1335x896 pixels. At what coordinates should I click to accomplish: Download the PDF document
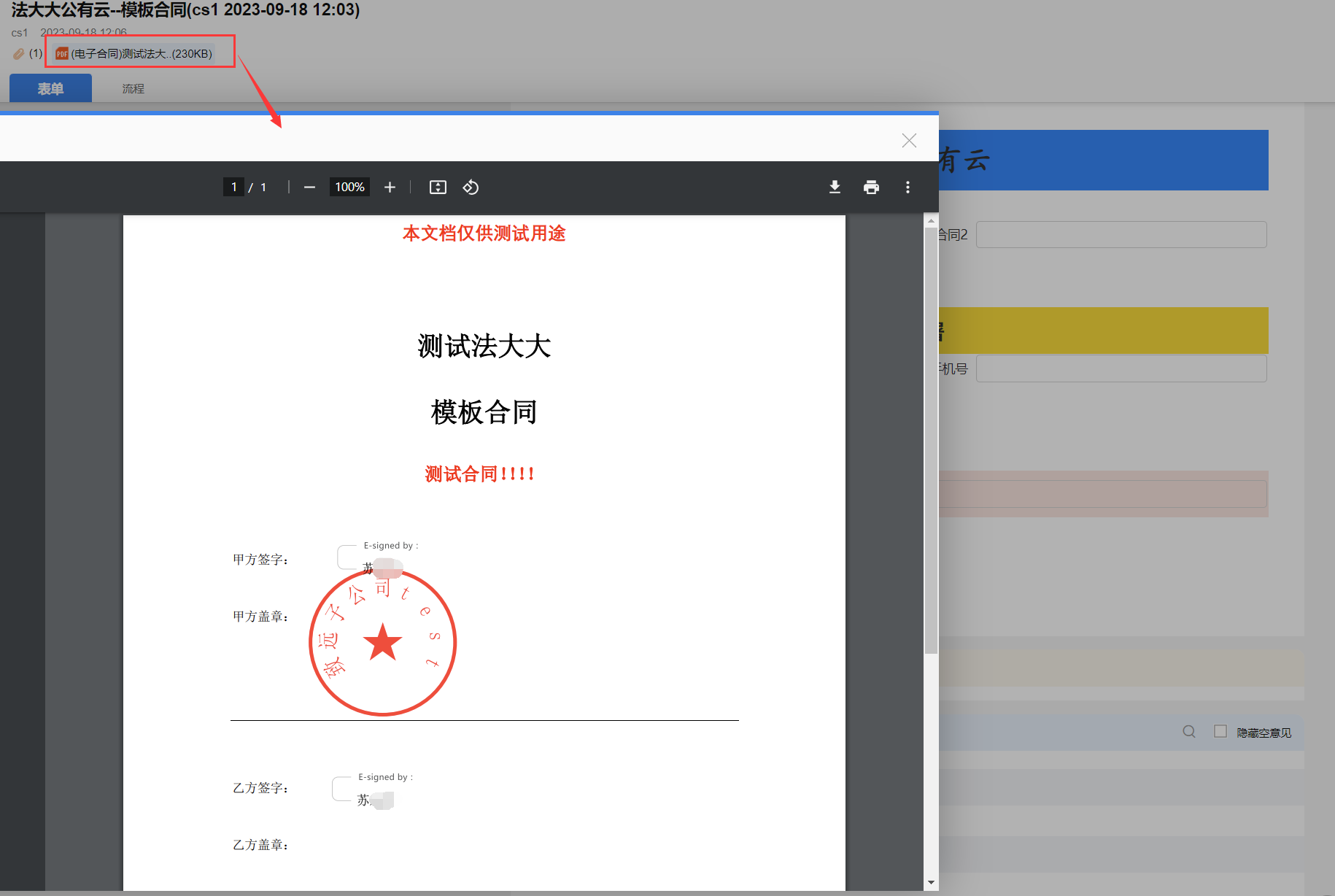[x=835, y=188]
